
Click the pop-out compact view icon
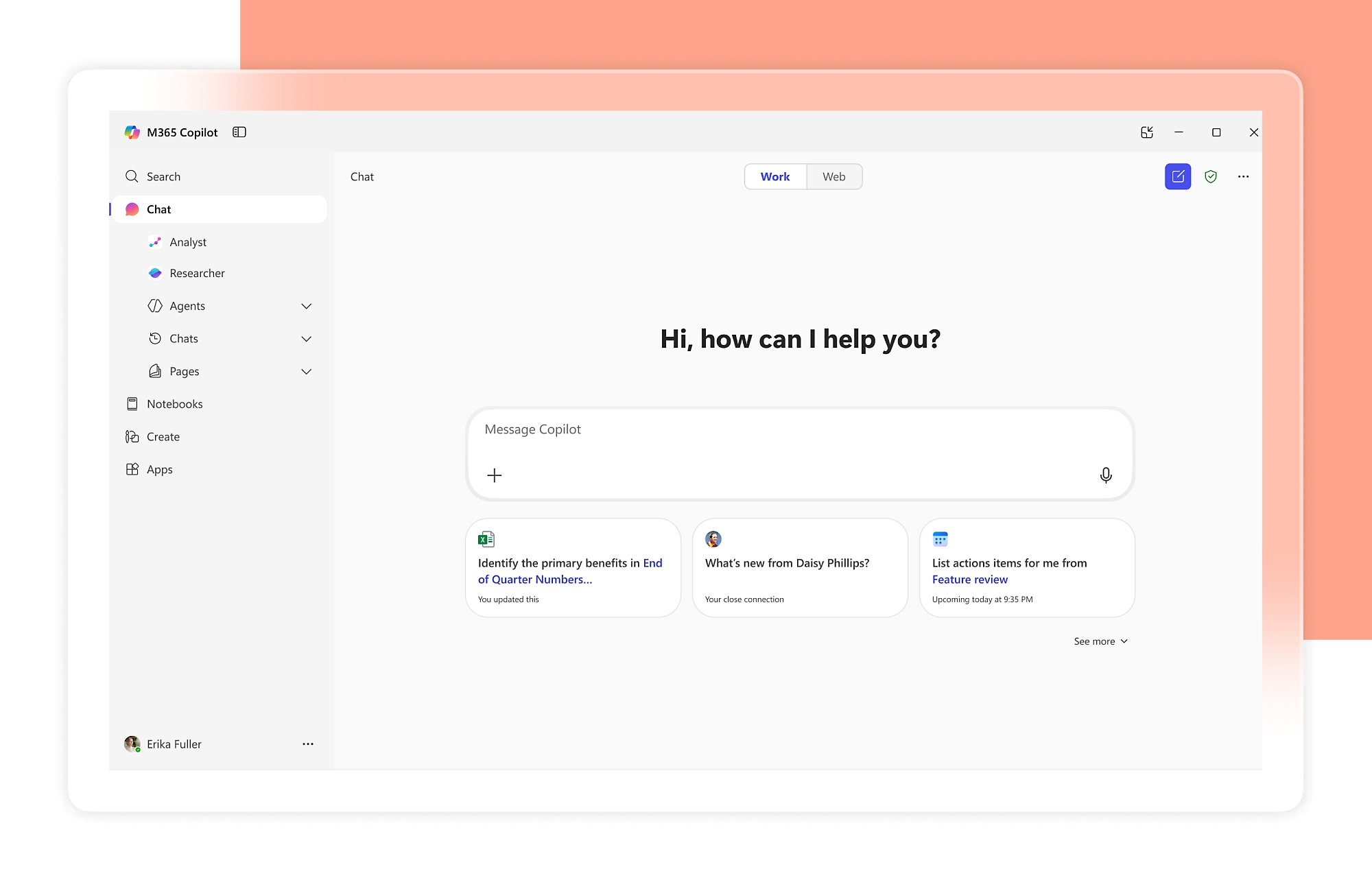point(1146,132)
